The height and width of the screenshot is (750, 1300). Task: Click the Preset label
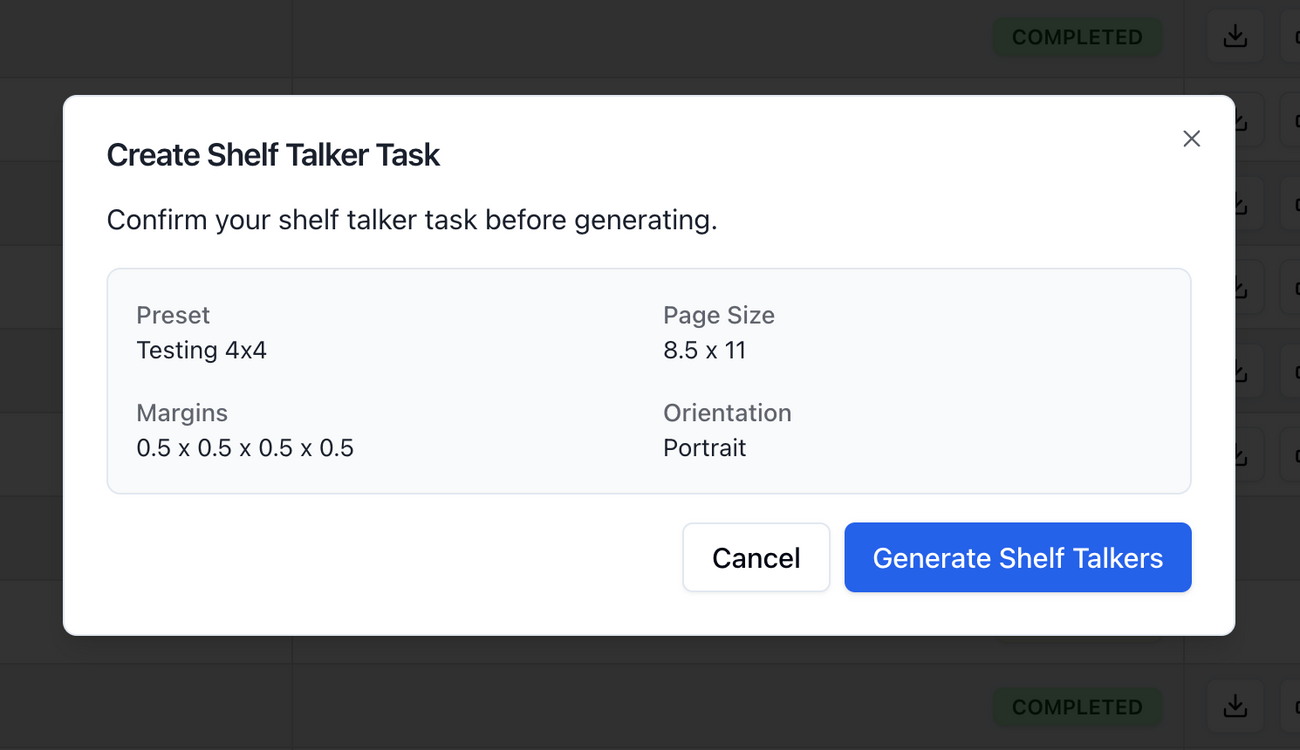tap(173, 315)
